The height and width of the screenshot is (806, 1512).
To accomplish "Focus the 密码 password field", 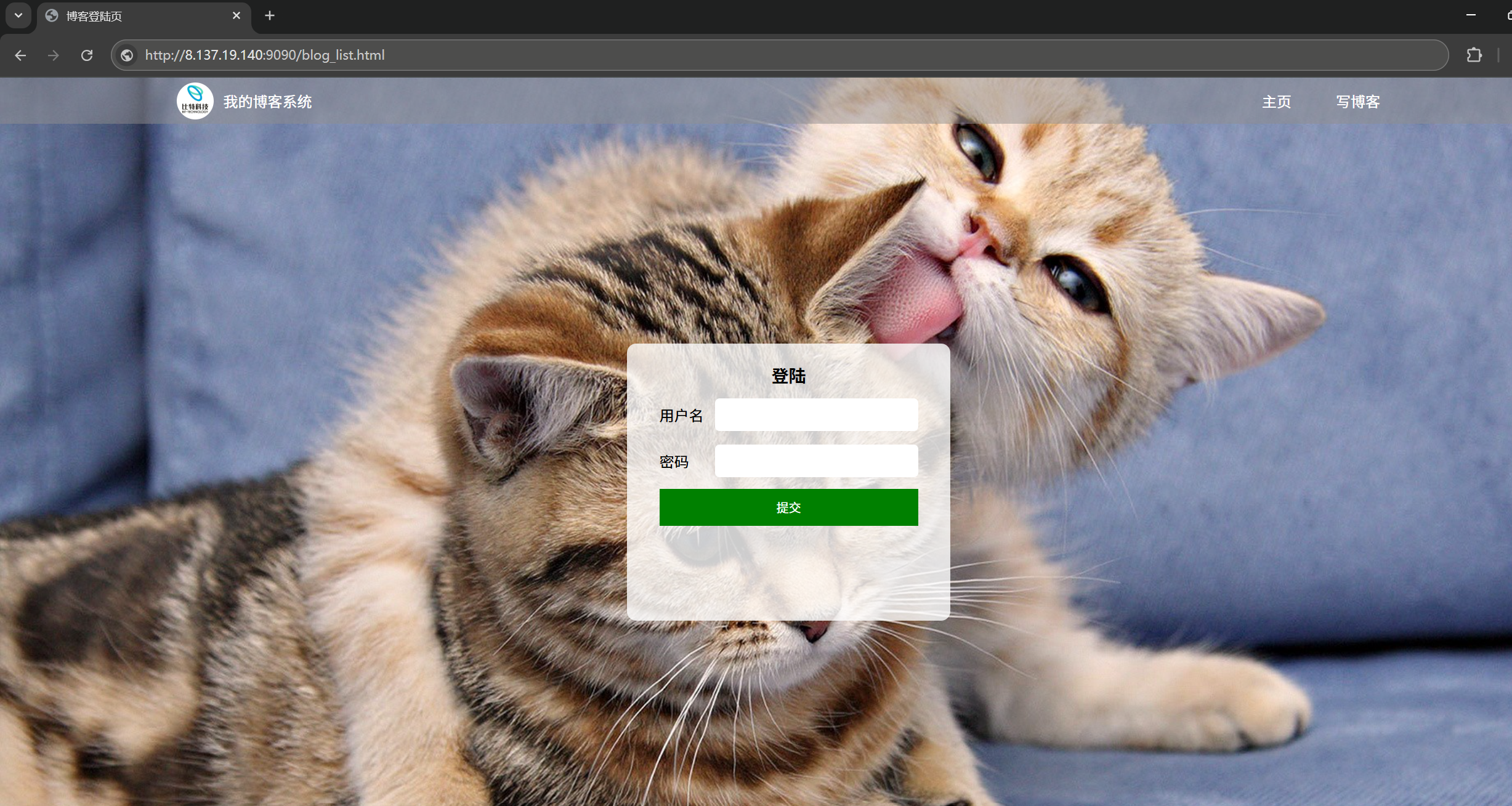I will coord(816,461).
